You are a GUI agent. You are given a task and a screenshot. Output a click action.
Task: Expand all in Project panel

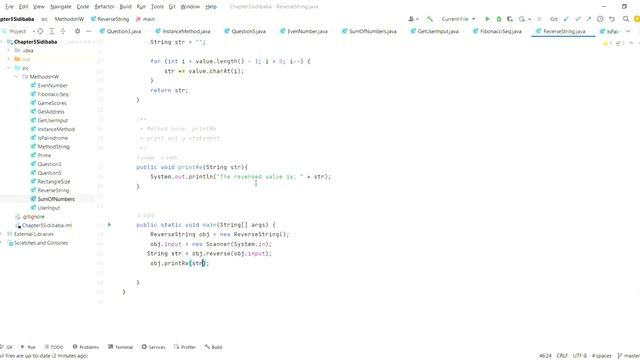click(x=51, y=31)
